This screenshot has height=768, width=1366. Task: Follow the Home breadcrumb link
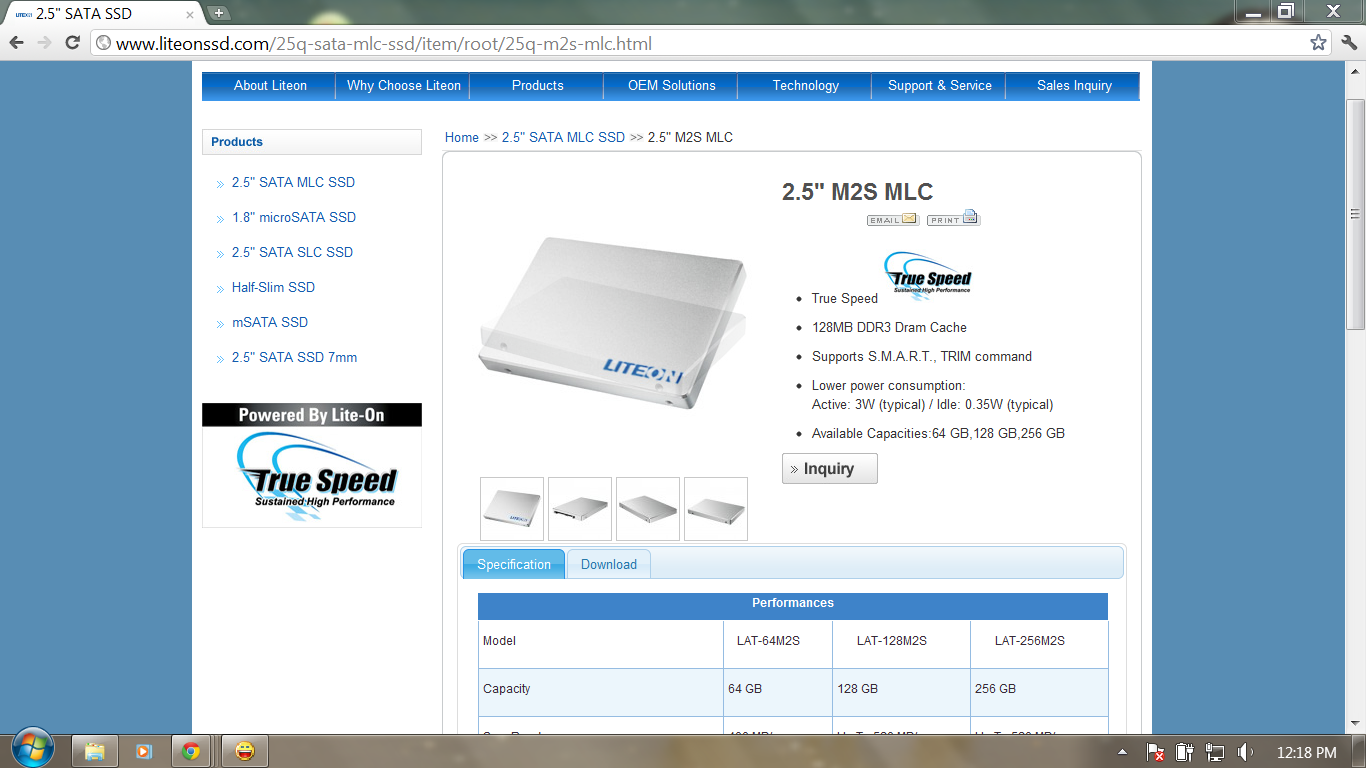462,137
